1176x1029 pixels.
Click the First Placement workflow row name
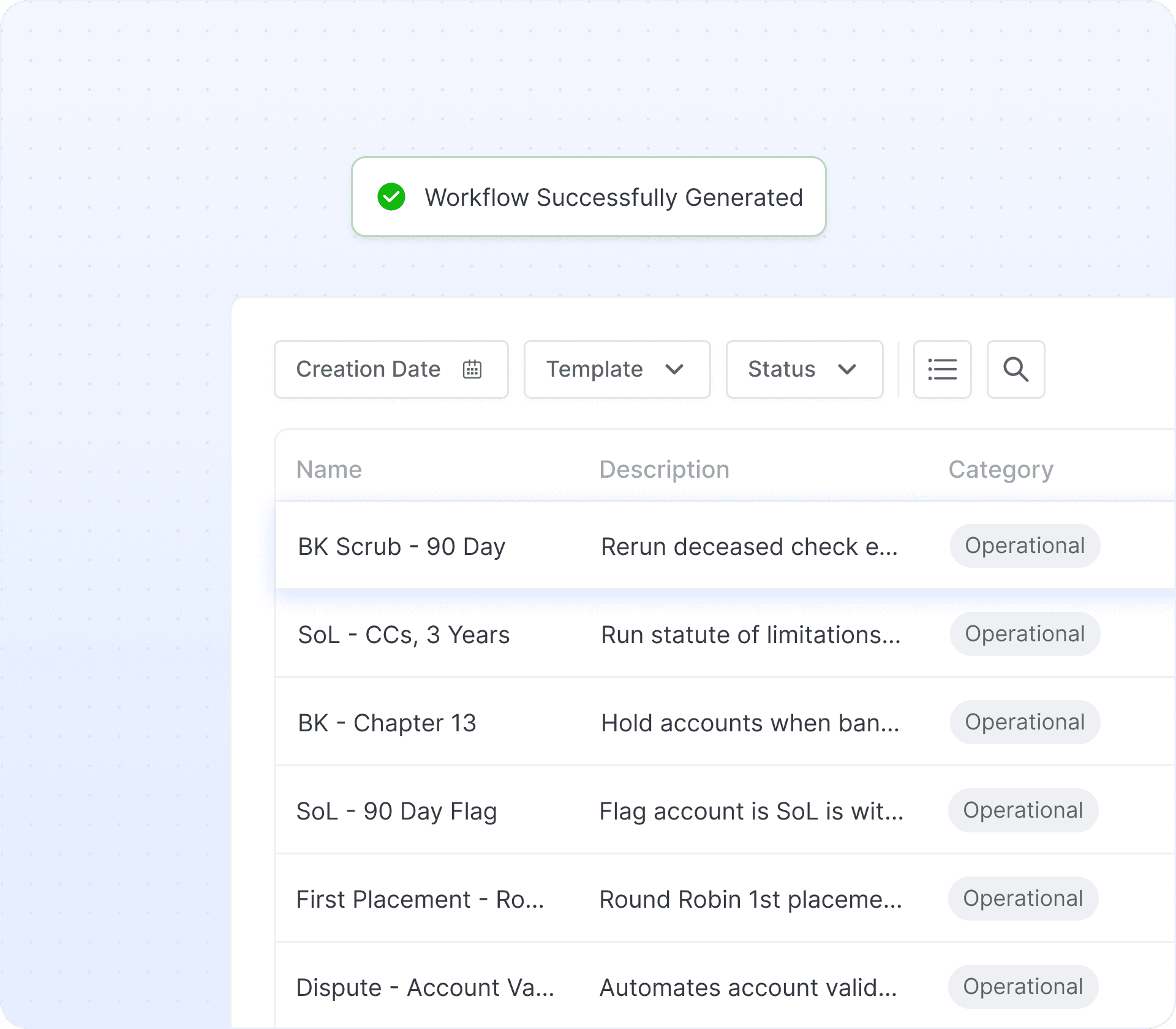tap(420, 899)
